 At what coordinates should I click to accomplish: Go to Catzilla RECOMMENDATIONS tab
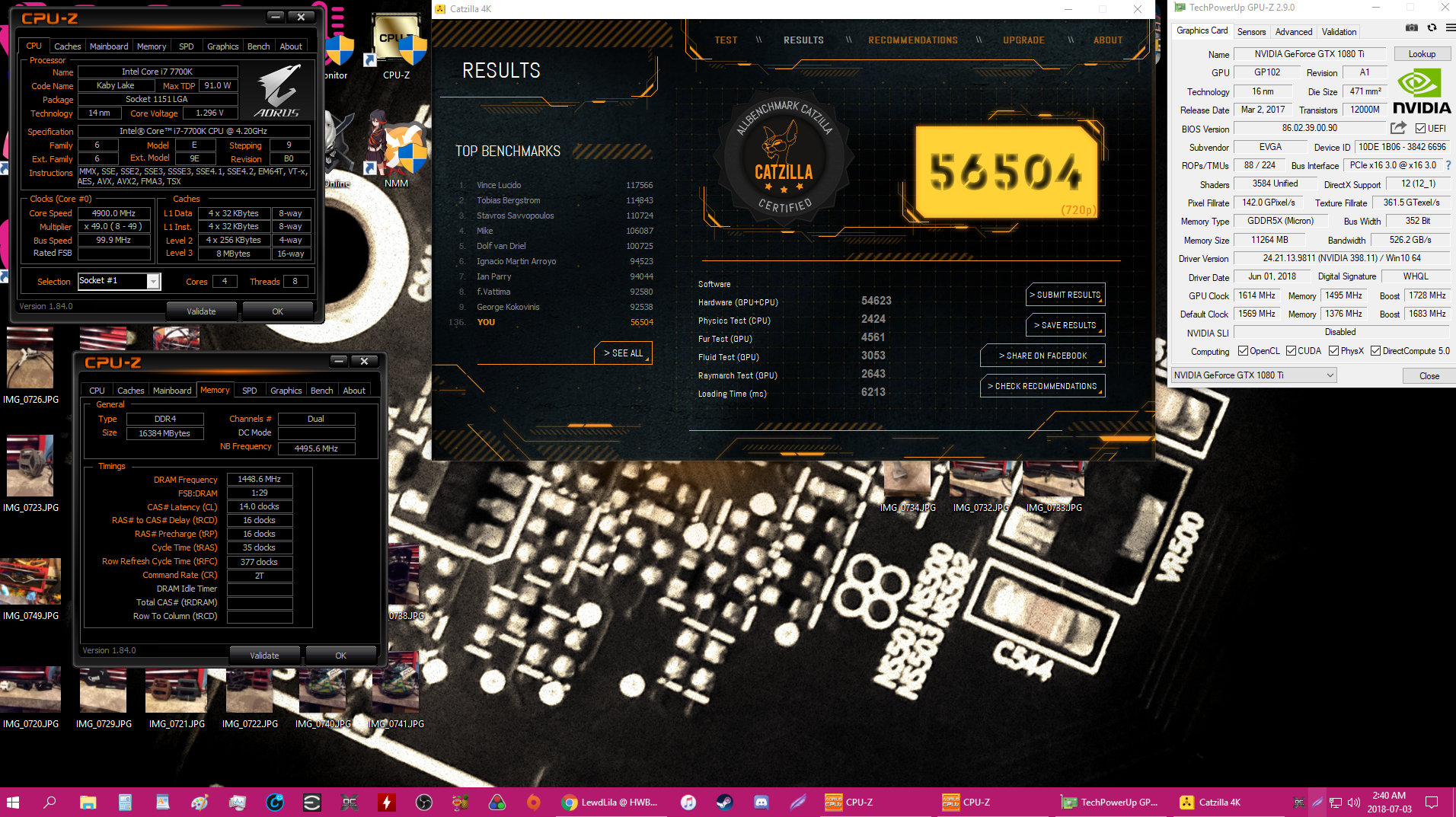pos(912,40)
